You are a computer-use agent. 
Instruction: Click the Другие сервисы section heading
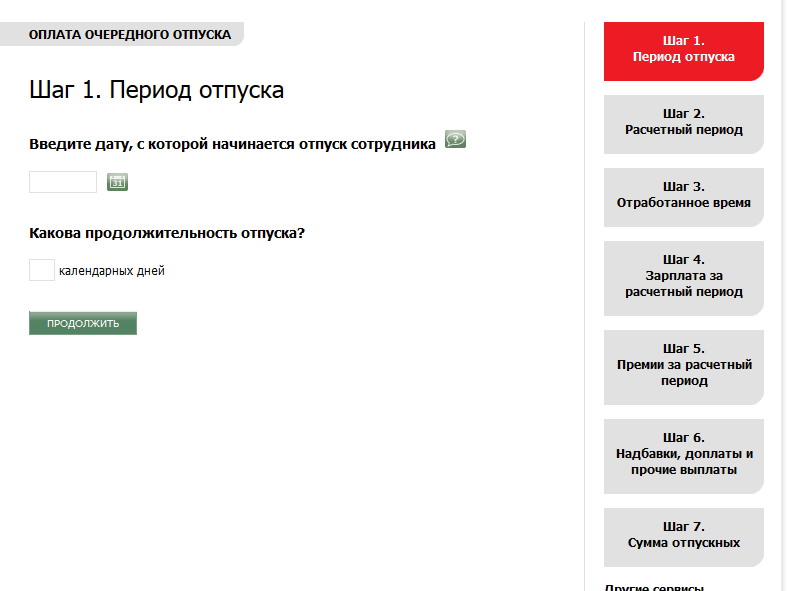655,586
